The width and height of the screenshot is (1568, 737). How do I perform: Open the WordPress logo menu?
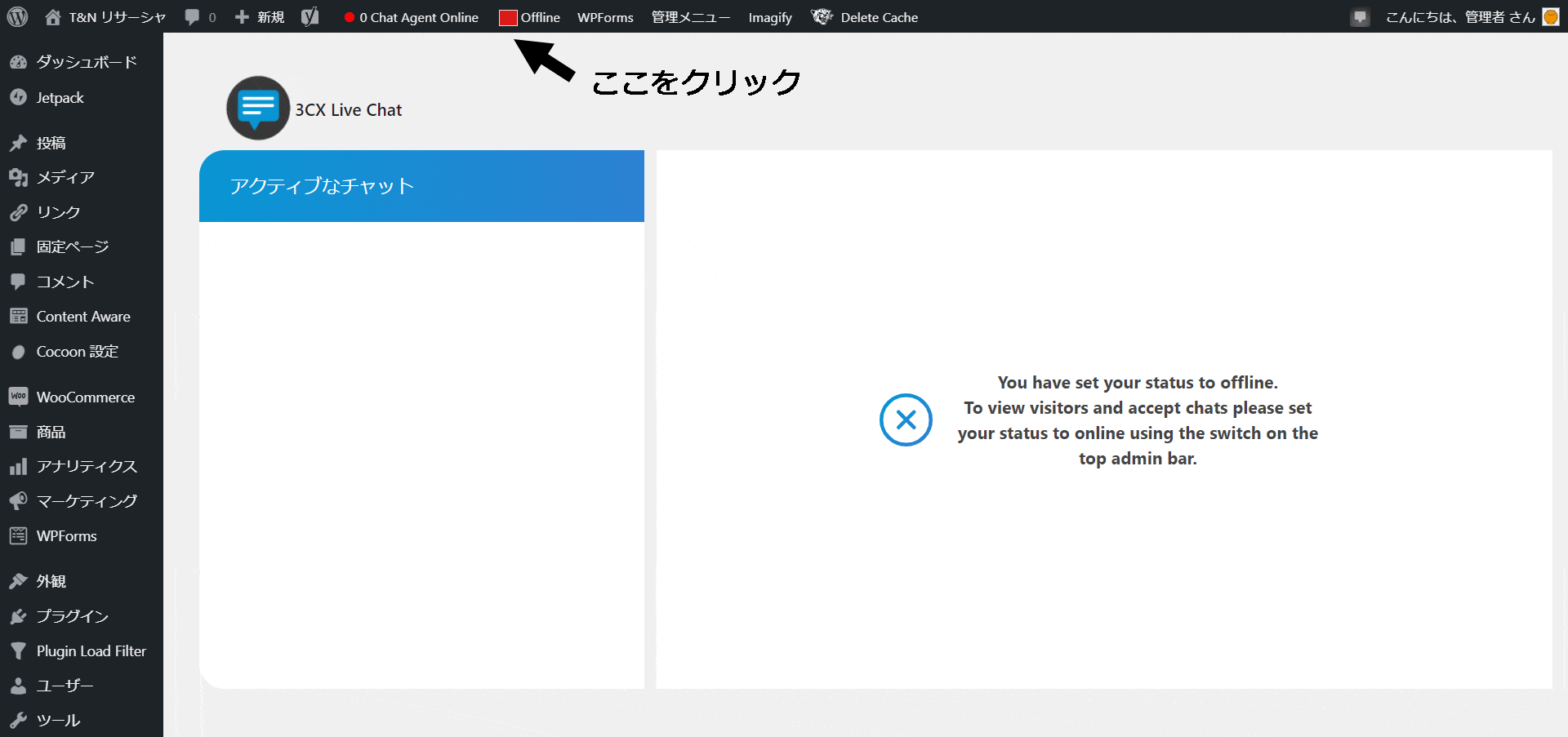pos(17,16)
